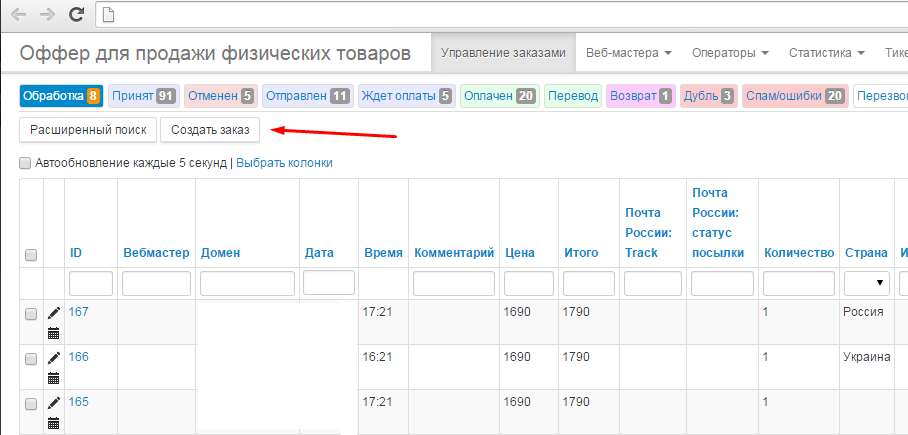Enable auto-refresh every 5 seconds checkbox
The image size is (908, 435).
pos(25,163)
